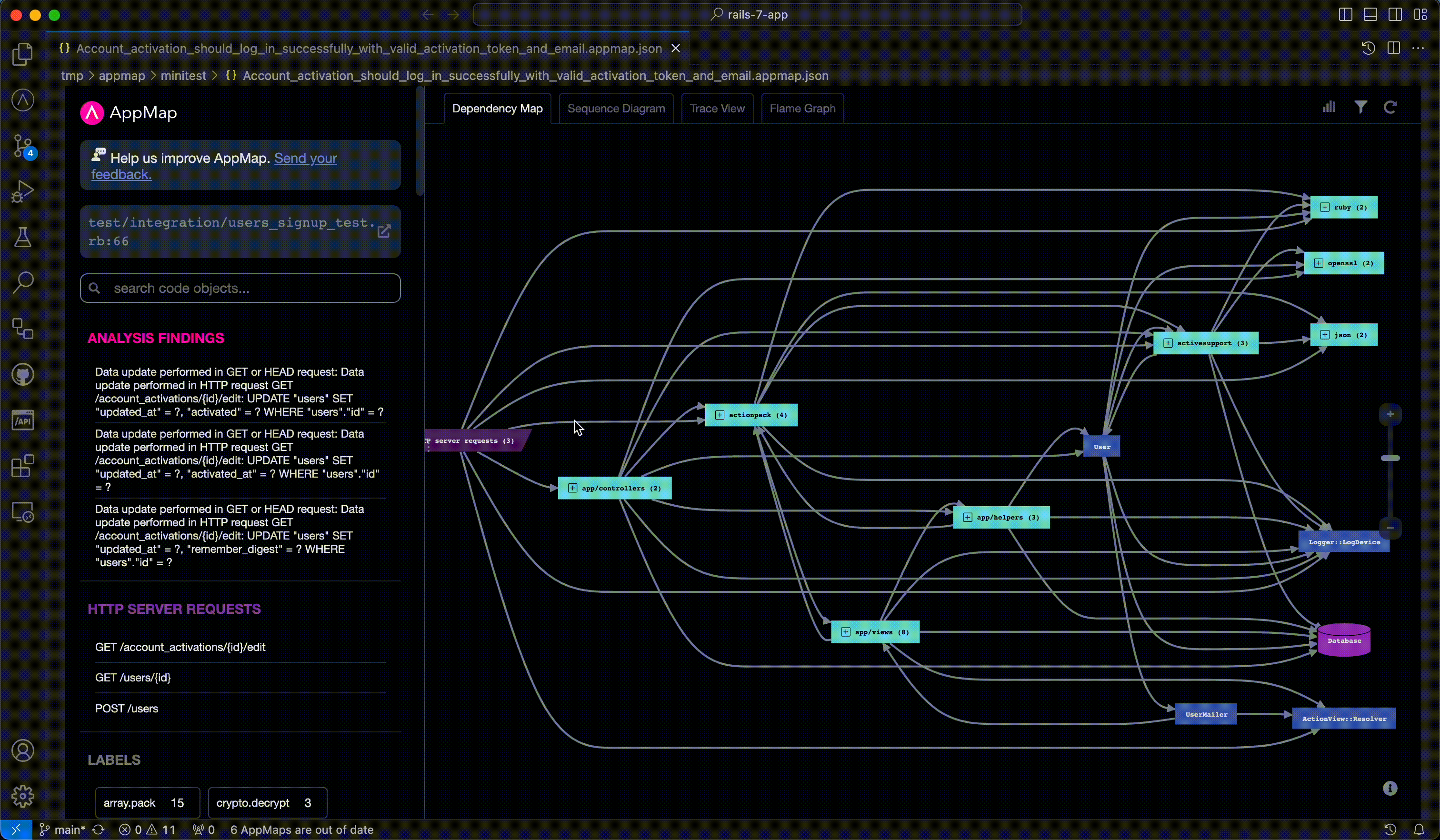Open Run and Debug view
The width and height of the screenshot is (1440, 840).
pos(23,191)
